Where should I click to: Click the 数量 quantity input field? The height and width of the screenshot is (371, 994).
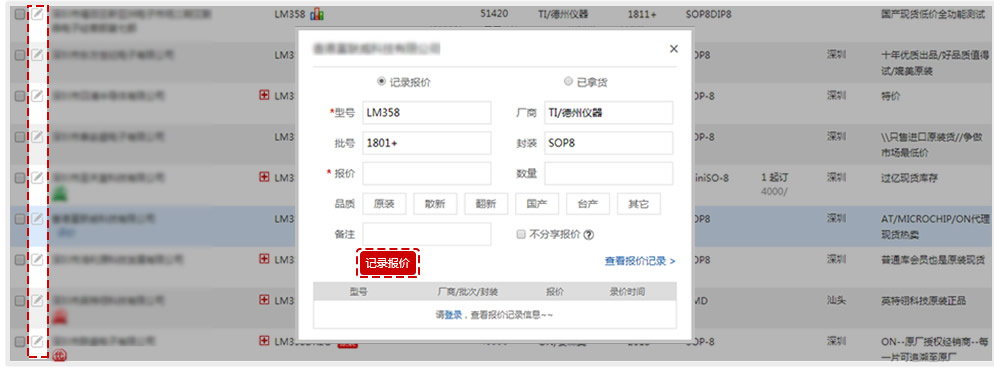(x=609, y=174)
